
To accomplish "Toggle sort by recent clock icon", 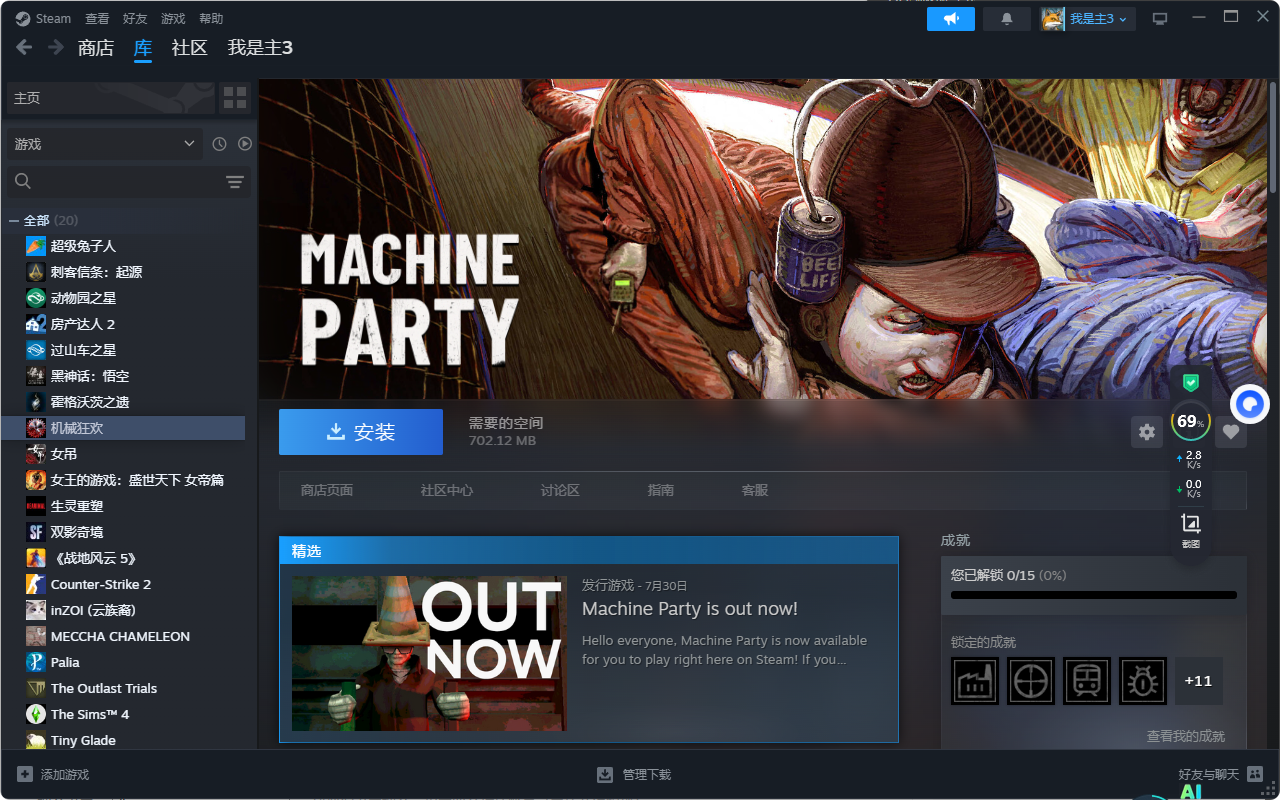I will coord(220,144).
